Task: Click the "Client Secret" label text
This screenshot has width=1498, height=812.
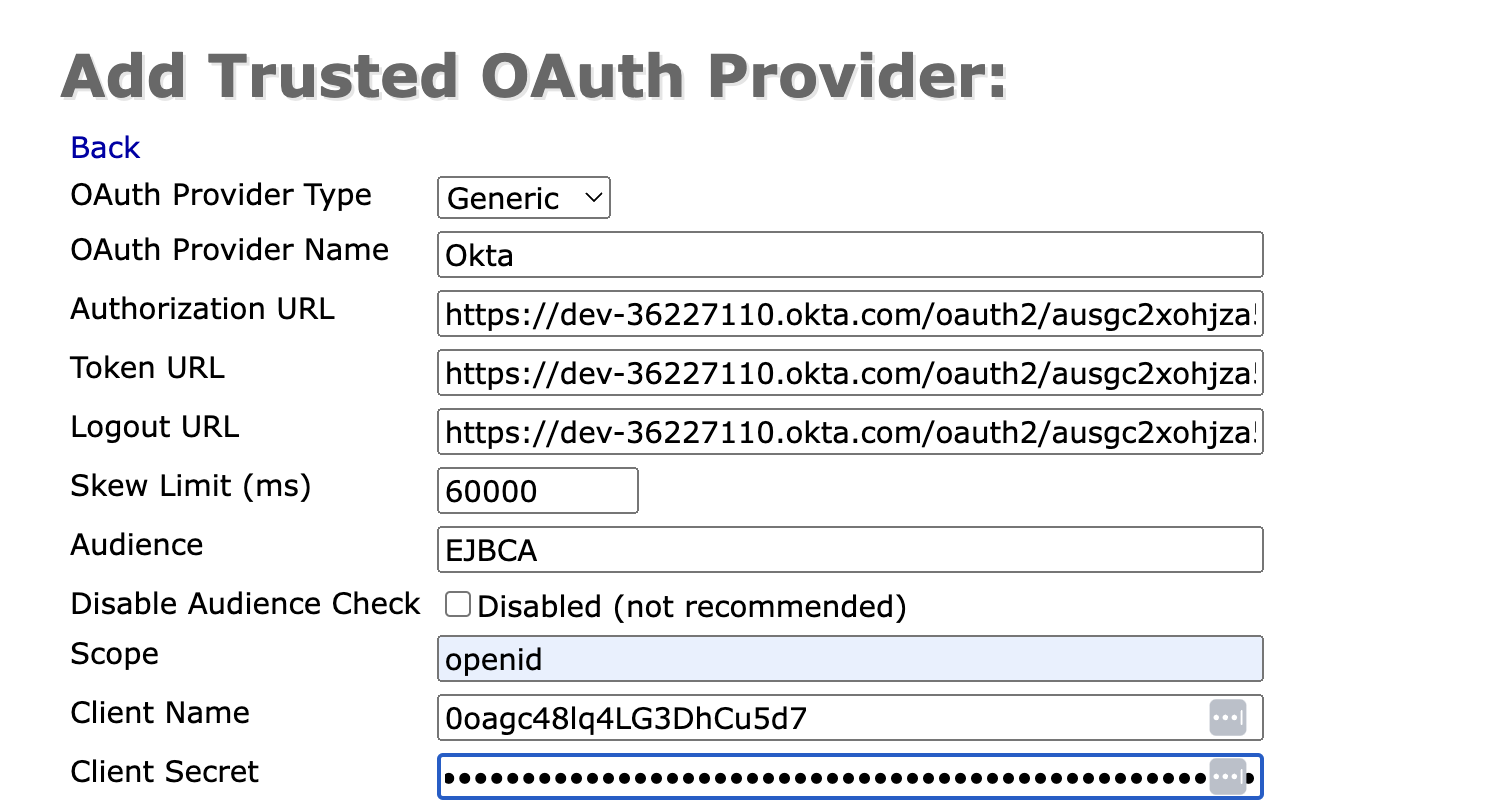Action: tap(164, 772)
